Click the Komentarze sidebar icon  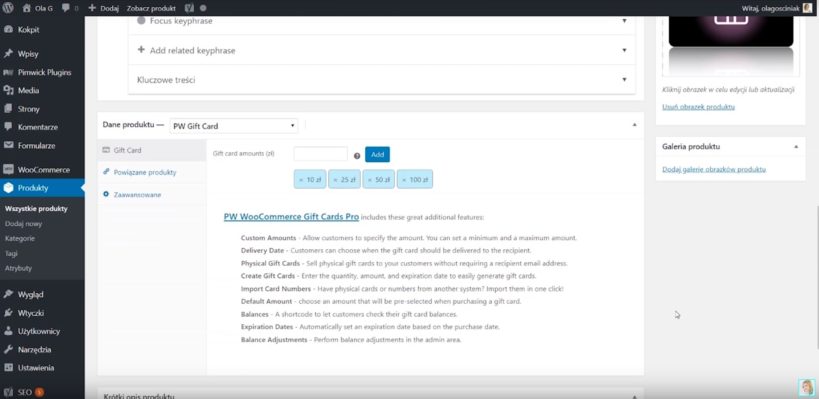click(x=8, y=127)
